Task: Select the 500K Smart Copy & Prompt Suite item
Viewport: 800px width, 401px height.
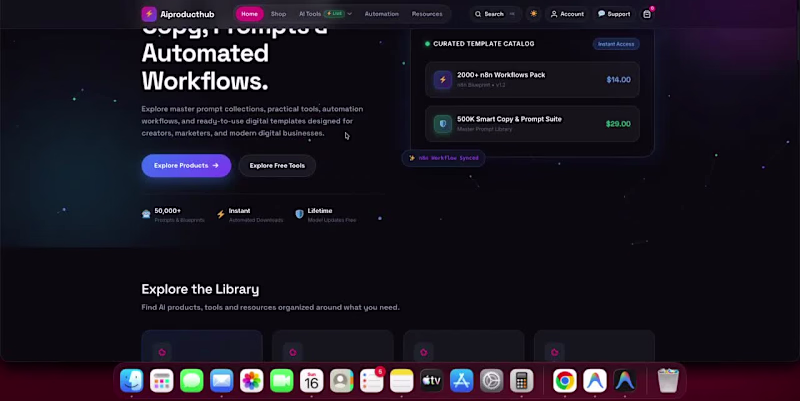Action: [x=532, y=123]
